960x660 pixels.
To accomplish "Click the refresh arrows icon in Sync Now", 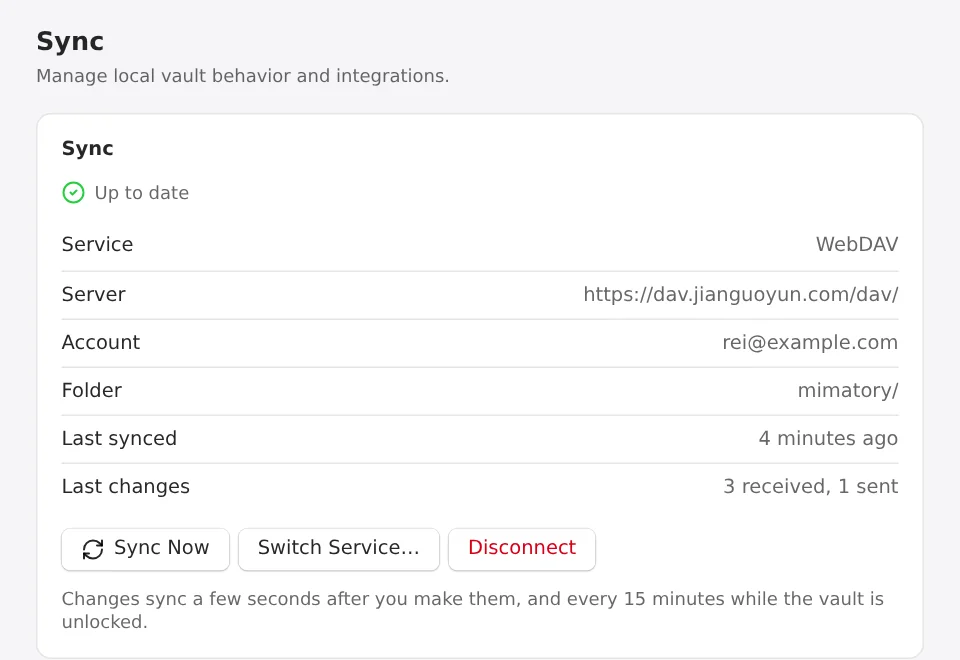I will (x=93, y=549).
